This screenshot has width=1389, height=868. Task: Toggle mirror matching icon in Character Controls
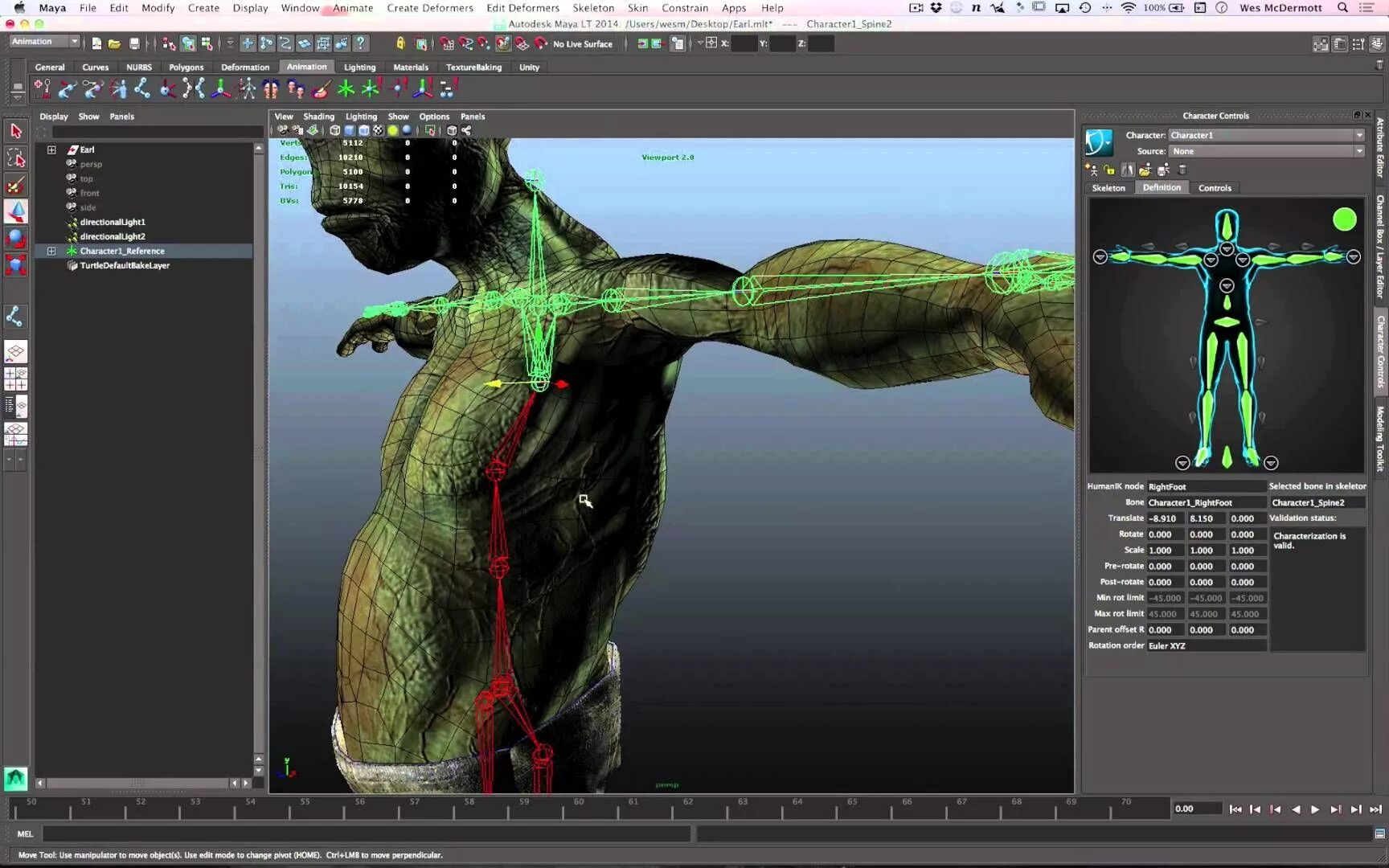1128,170
